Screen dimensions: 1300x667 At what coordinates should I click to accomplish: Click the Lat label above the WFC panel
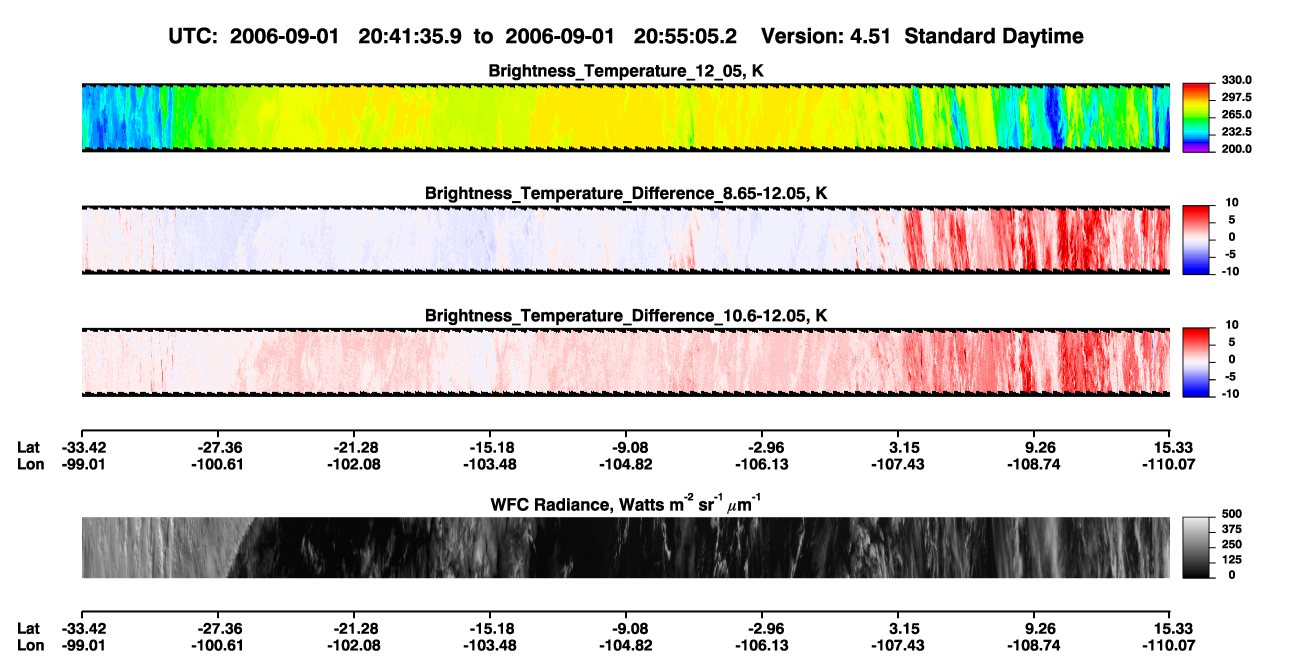click(28, 447)
